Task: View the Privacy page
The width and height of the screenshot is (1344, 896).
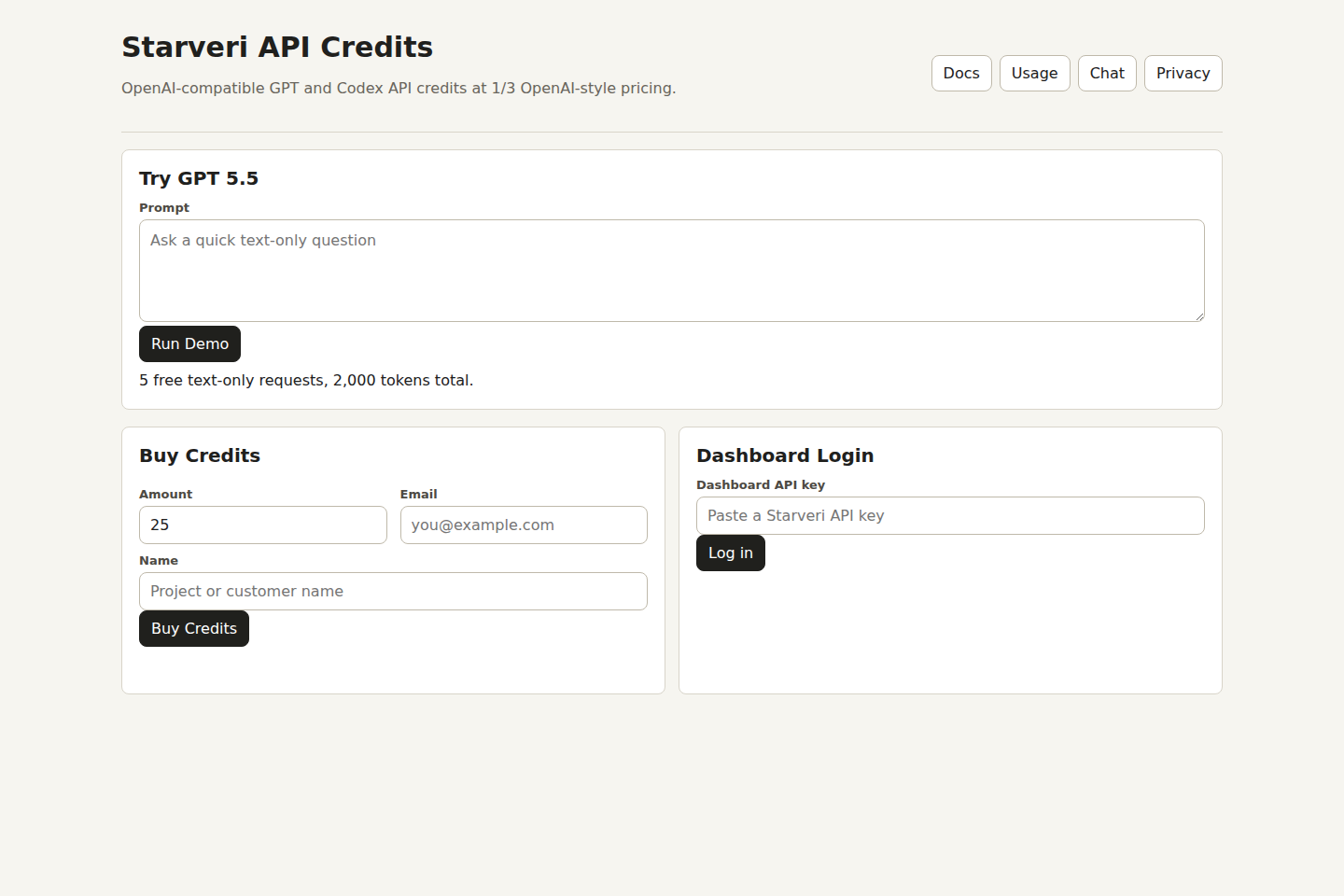Action: pyautogui.click(x=1183, y=73)
